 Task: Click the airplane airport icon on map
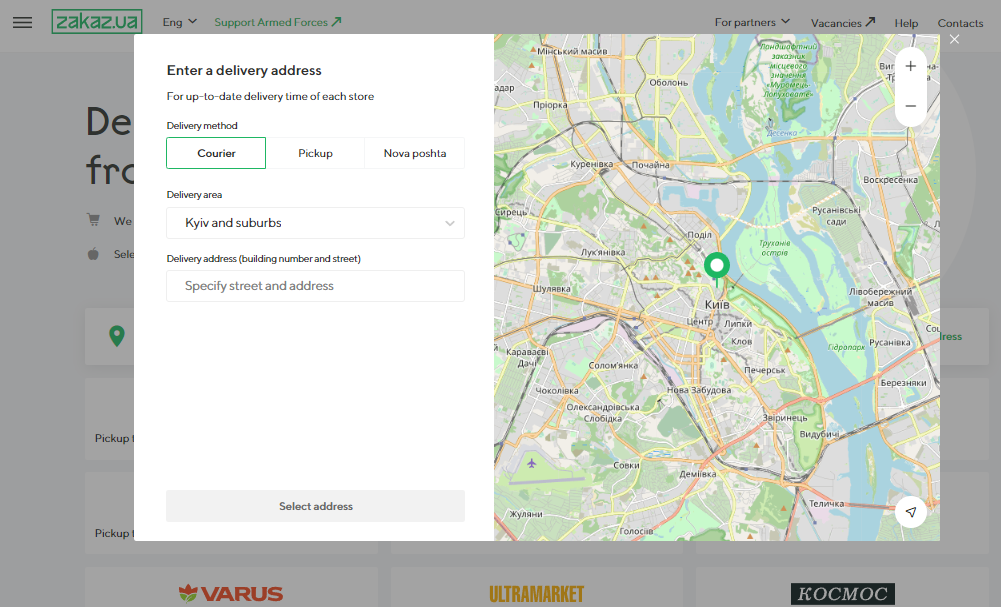(x=532, y=463)
